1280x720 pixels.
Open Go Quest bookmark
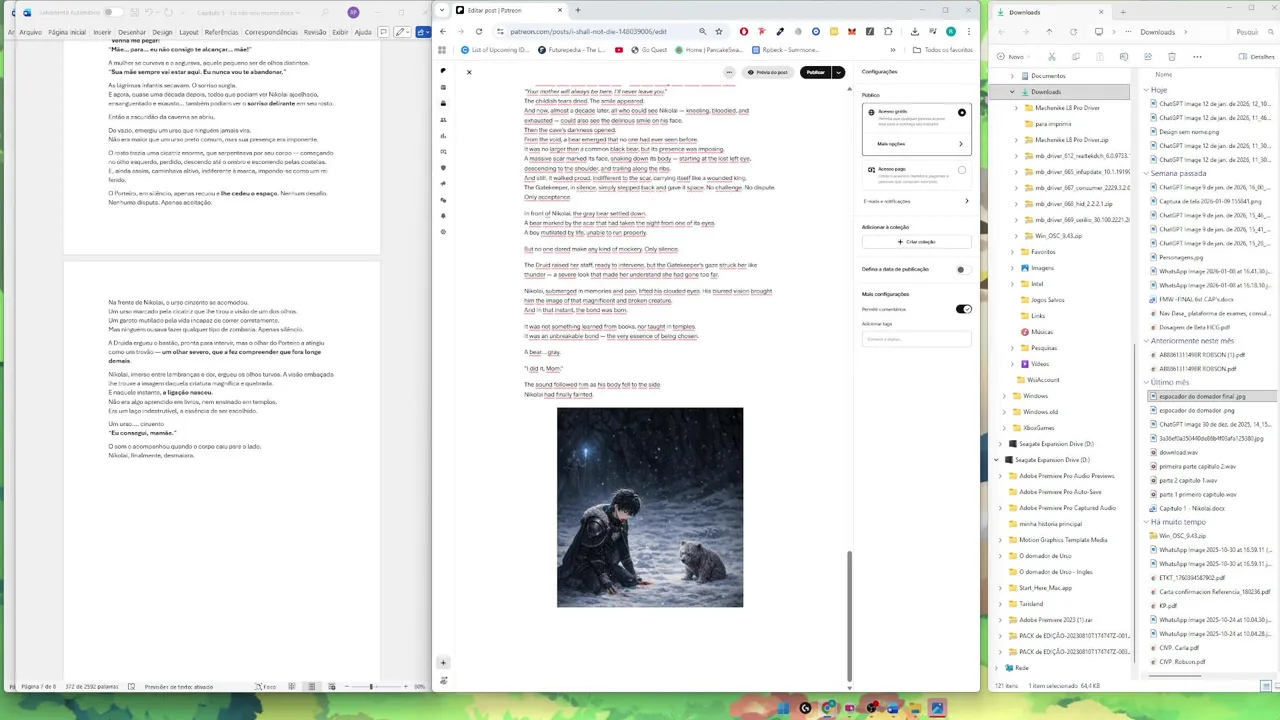pos(649,49)
